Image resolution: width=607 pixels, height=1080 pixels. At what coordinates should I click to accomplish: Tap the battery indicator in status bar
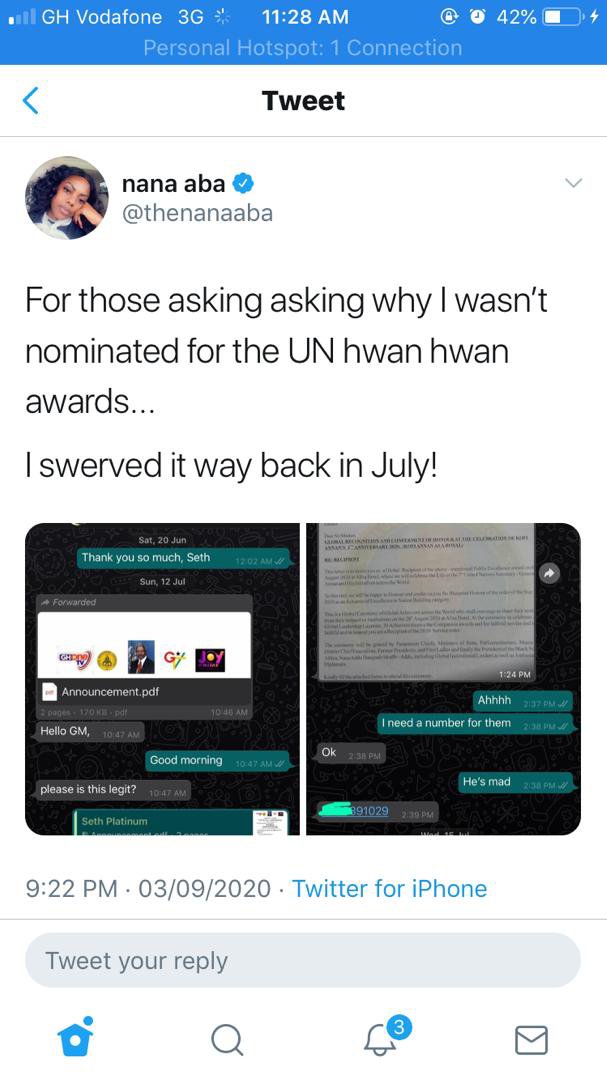[563, 17]
